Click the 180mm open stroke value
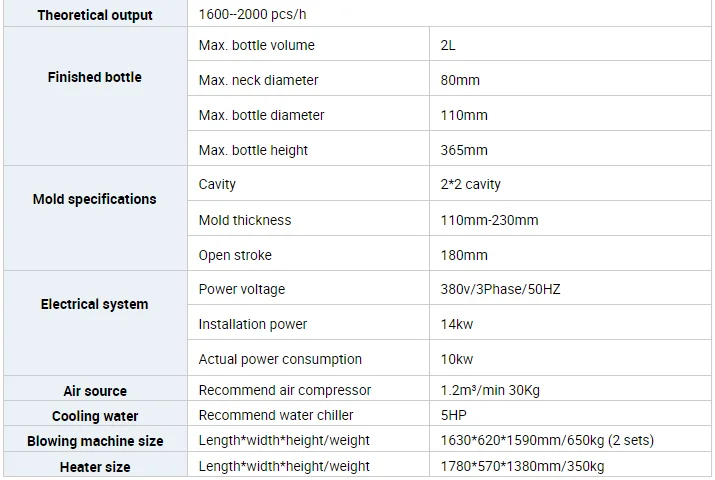 pyautogui.click(x=464, y=255)
